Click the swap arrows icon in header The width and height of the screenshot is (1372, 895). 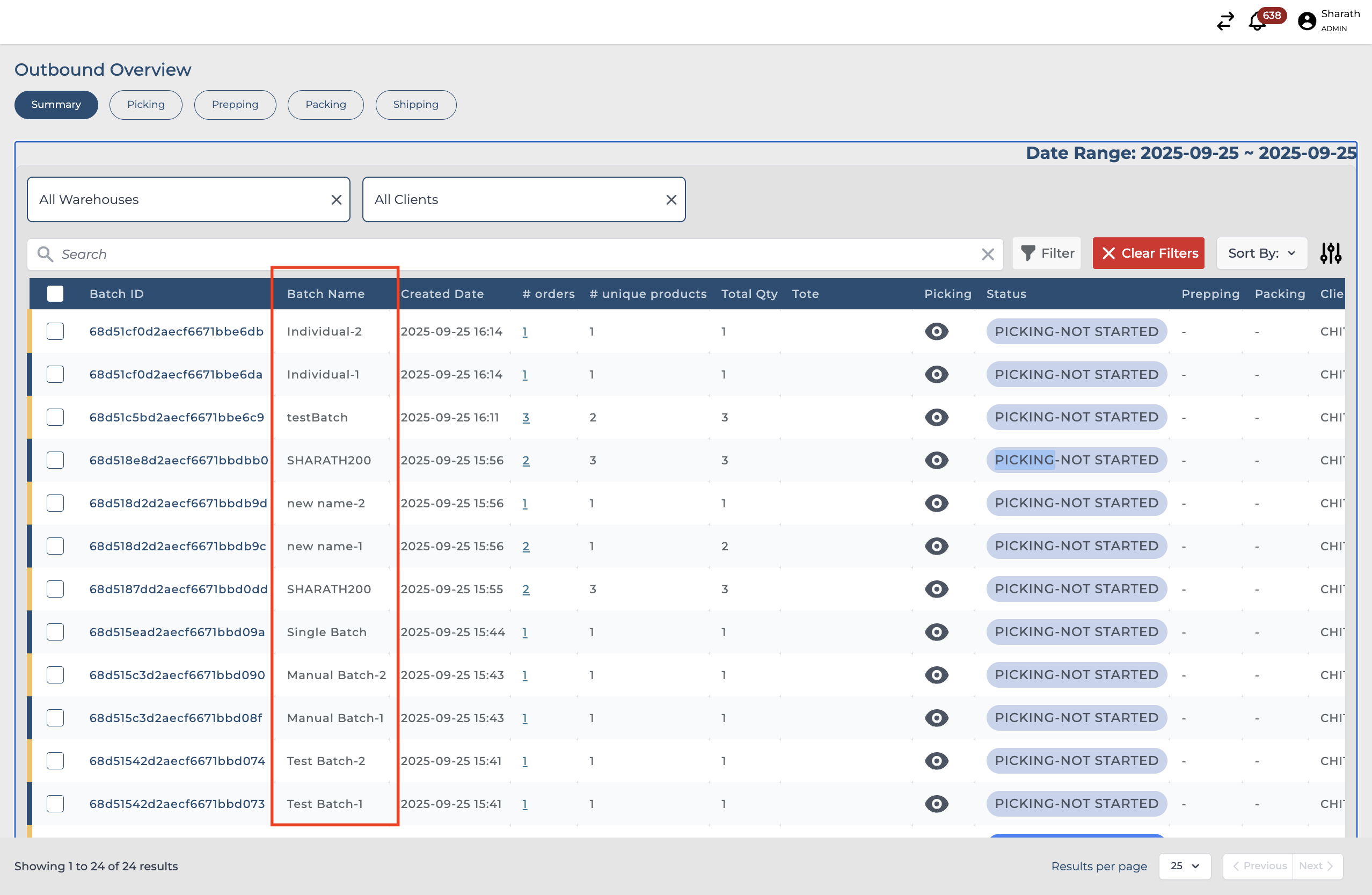1224,21
